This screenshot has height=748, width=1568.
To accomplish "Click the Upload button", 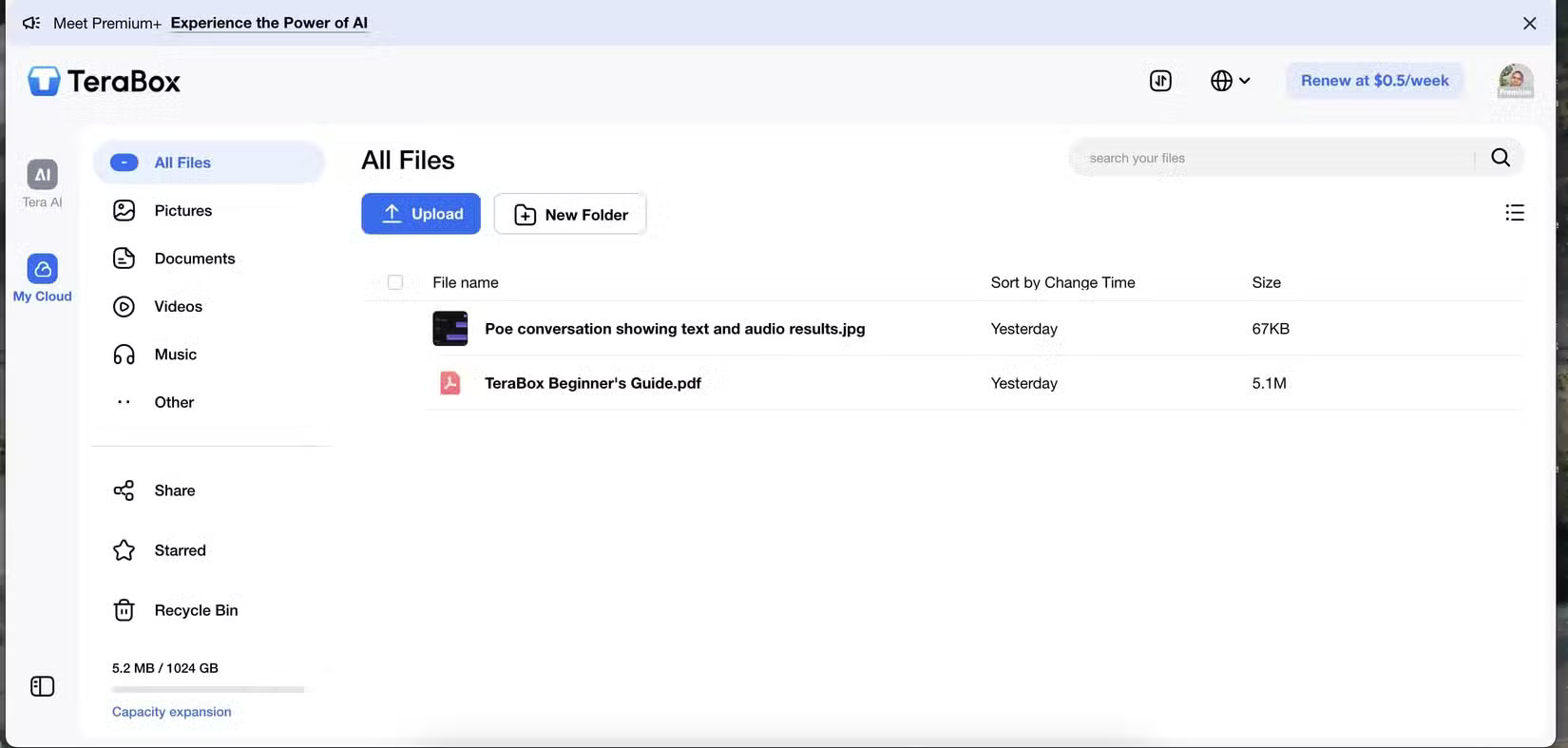I will (421, 214).
